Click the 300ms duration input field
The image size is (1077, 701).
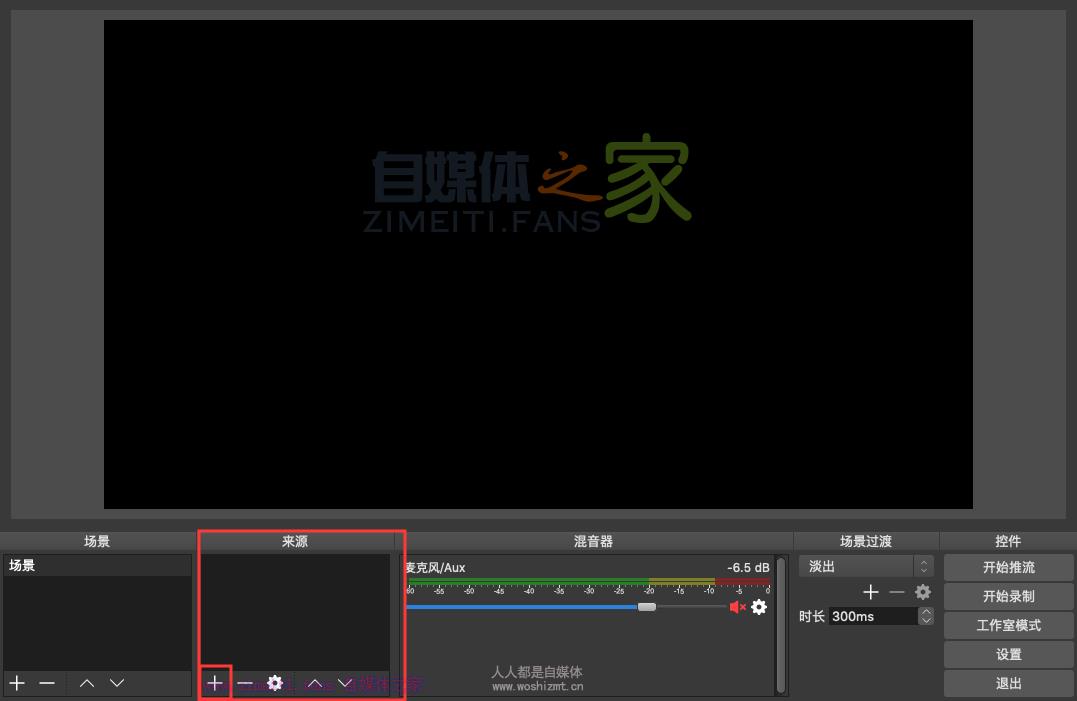(870, 616)
